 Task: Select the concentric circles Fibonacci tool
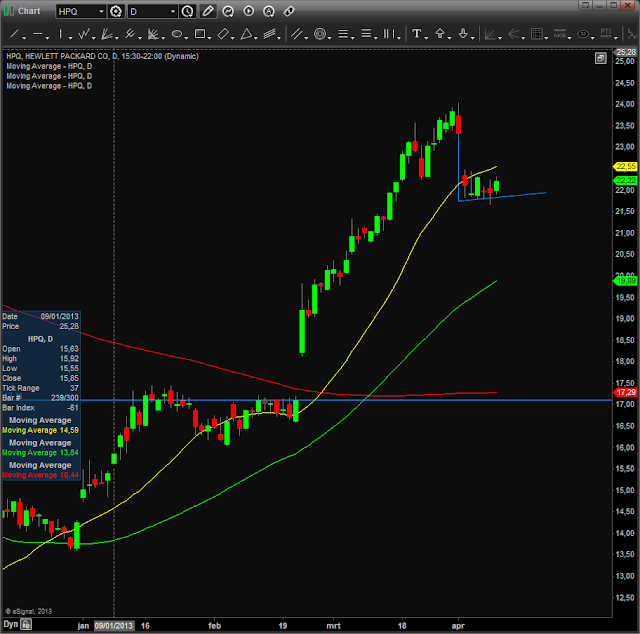(x=320, y=34)
